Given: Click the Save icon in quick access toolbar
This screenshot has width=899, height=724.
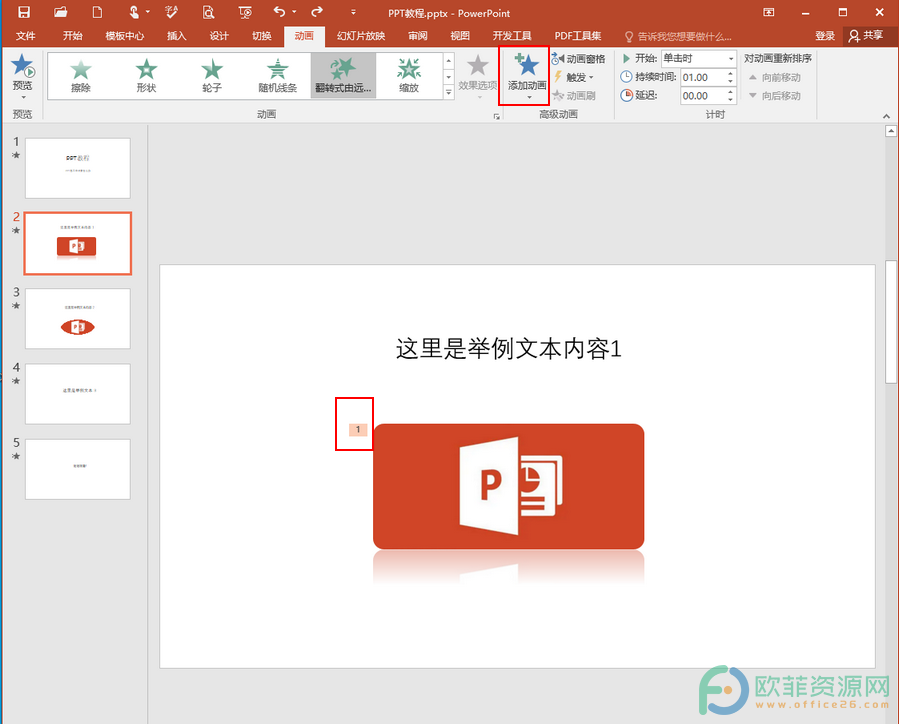Looking at the screenshot, I should [x=24, y=12].
